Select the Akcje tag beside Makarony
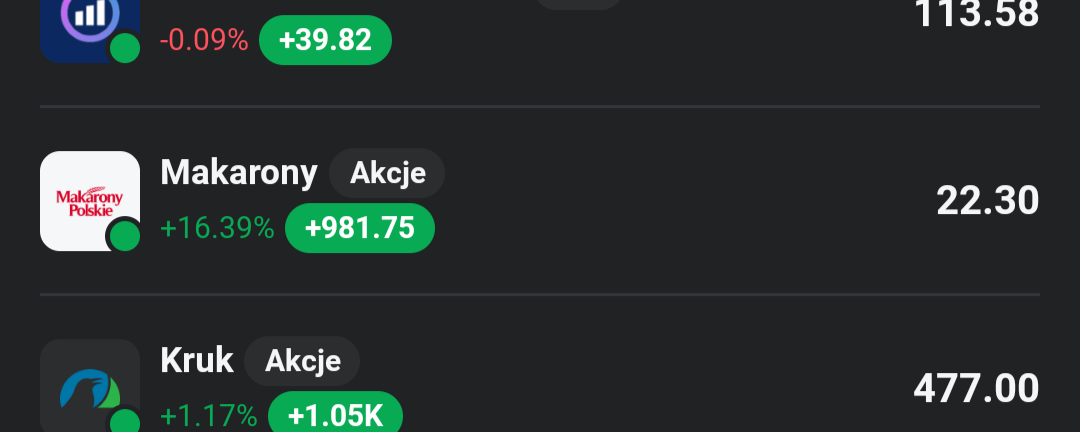 pyautogui.click(x=387, y=173)
